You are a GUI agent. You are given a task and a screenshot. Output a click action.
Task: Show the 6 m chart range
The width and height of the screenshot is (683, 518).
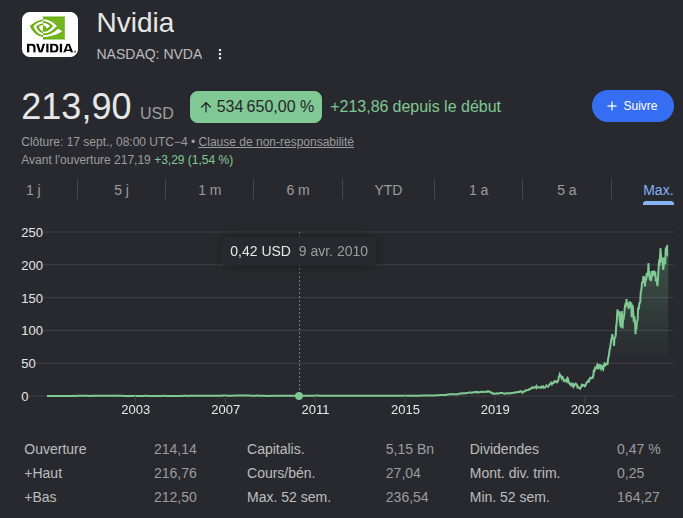[x=298, y=190]
